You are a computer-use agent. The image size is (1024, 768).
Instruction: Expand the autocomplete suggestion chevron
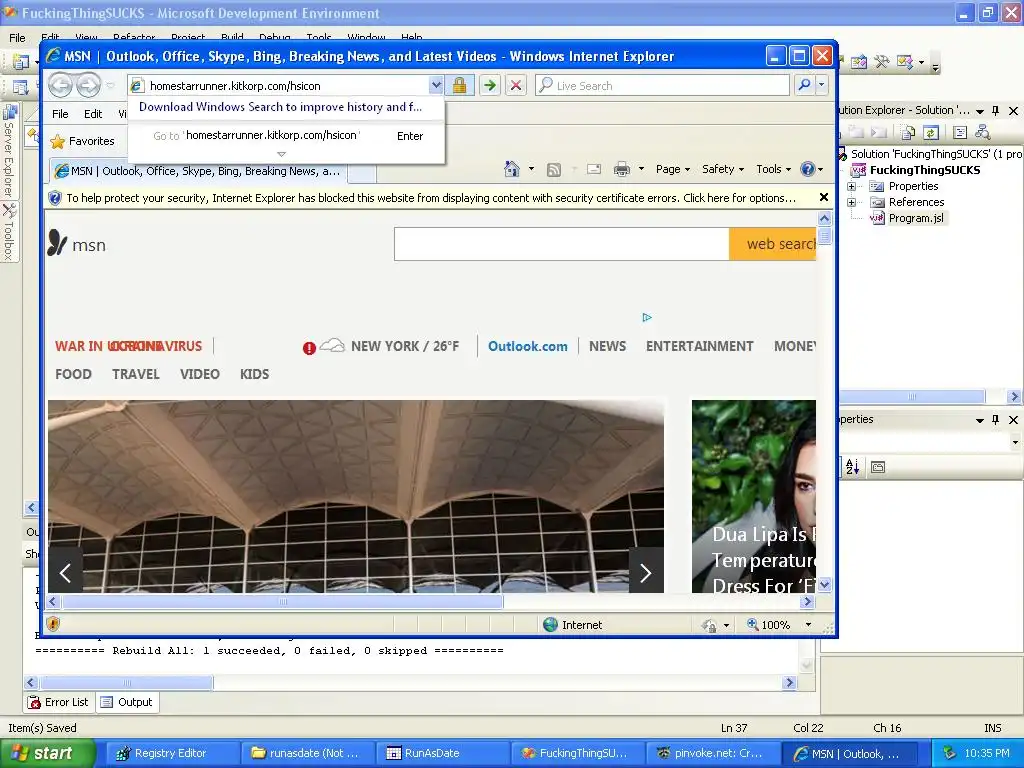coord(281,154)
